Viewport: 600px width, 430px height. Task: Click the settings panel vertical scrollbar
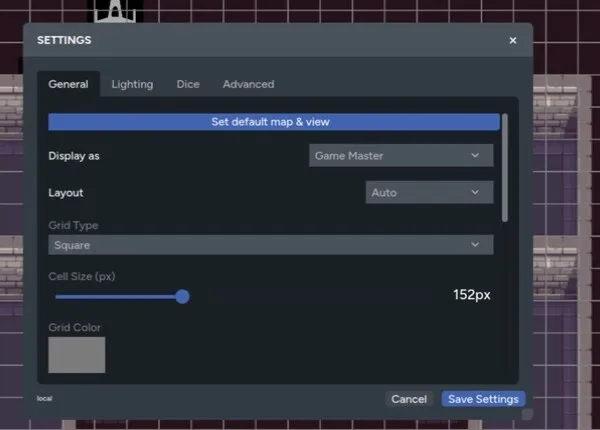[x=505, y=168]
